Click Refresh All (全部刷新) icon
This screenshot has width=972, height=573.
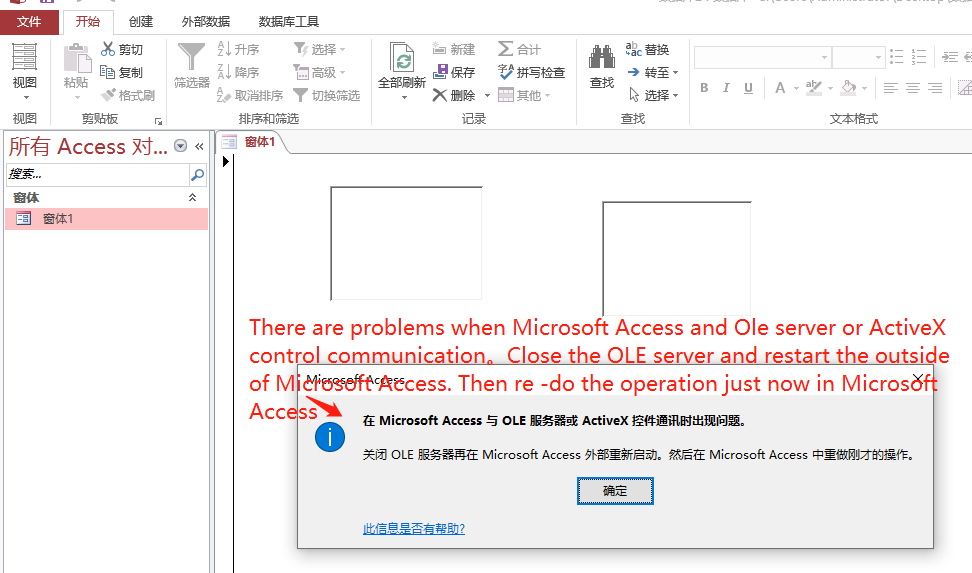[402, 58]
